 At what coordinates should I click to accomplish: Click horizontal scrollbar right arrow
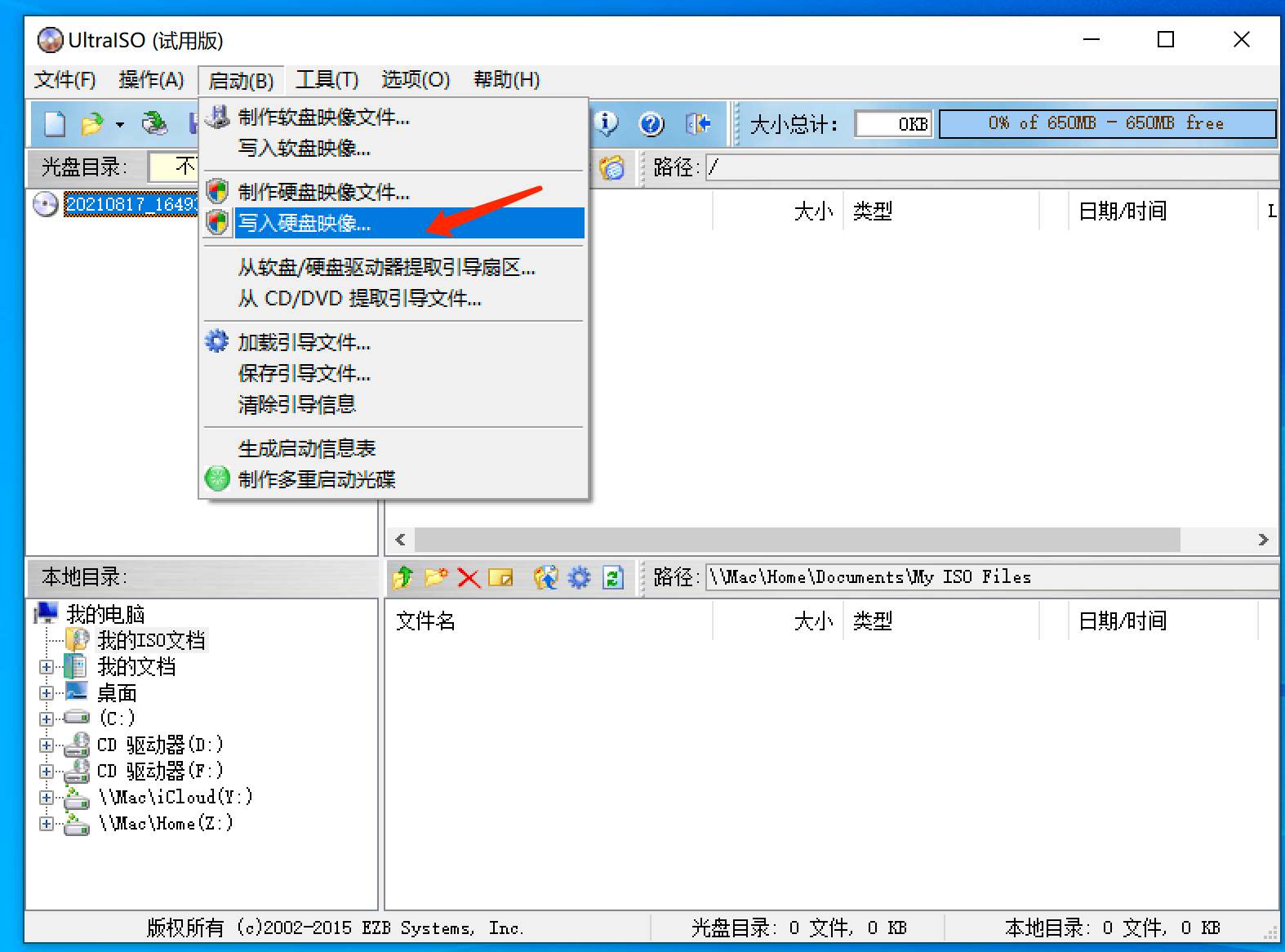(1263, 540)
